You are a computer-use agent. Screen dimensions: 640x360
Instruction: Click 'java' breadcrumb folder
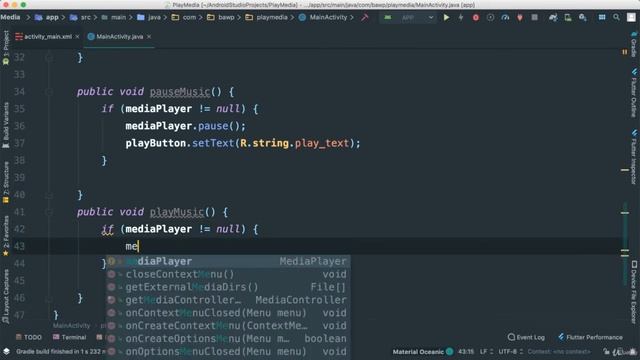(x=149, y=18)
